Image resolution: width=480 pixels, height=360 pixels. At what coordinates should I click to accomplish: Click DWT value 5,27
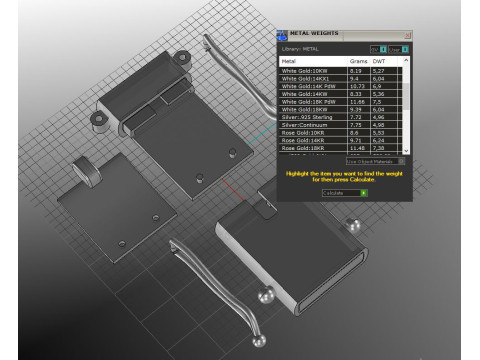tap(379, 71)
